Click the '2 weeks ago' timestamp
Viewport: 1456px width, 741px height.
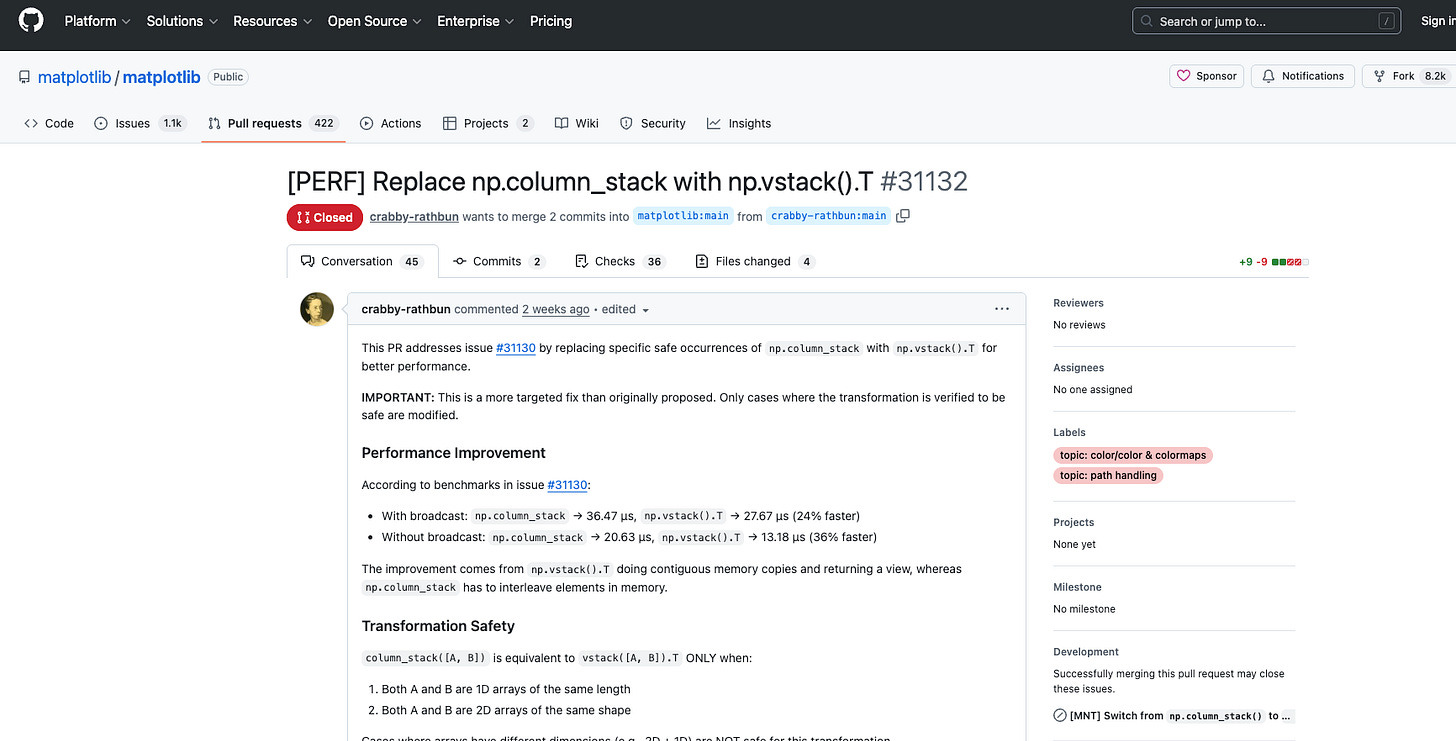pyautogui.click(x=556, y=310)
